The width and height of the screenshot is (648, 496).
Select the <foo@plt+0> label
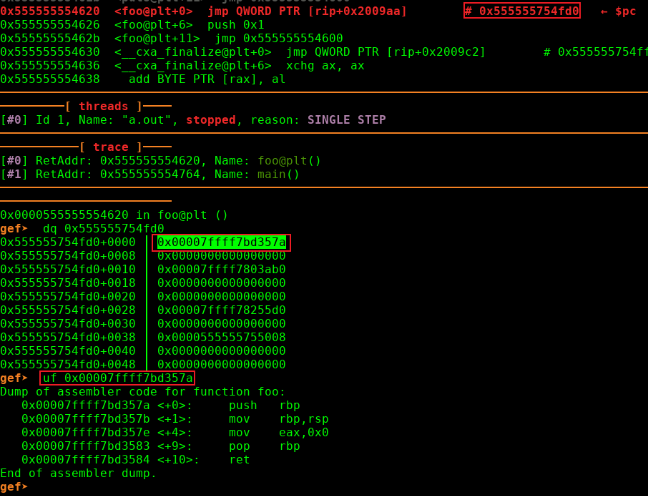coord(154,11)
